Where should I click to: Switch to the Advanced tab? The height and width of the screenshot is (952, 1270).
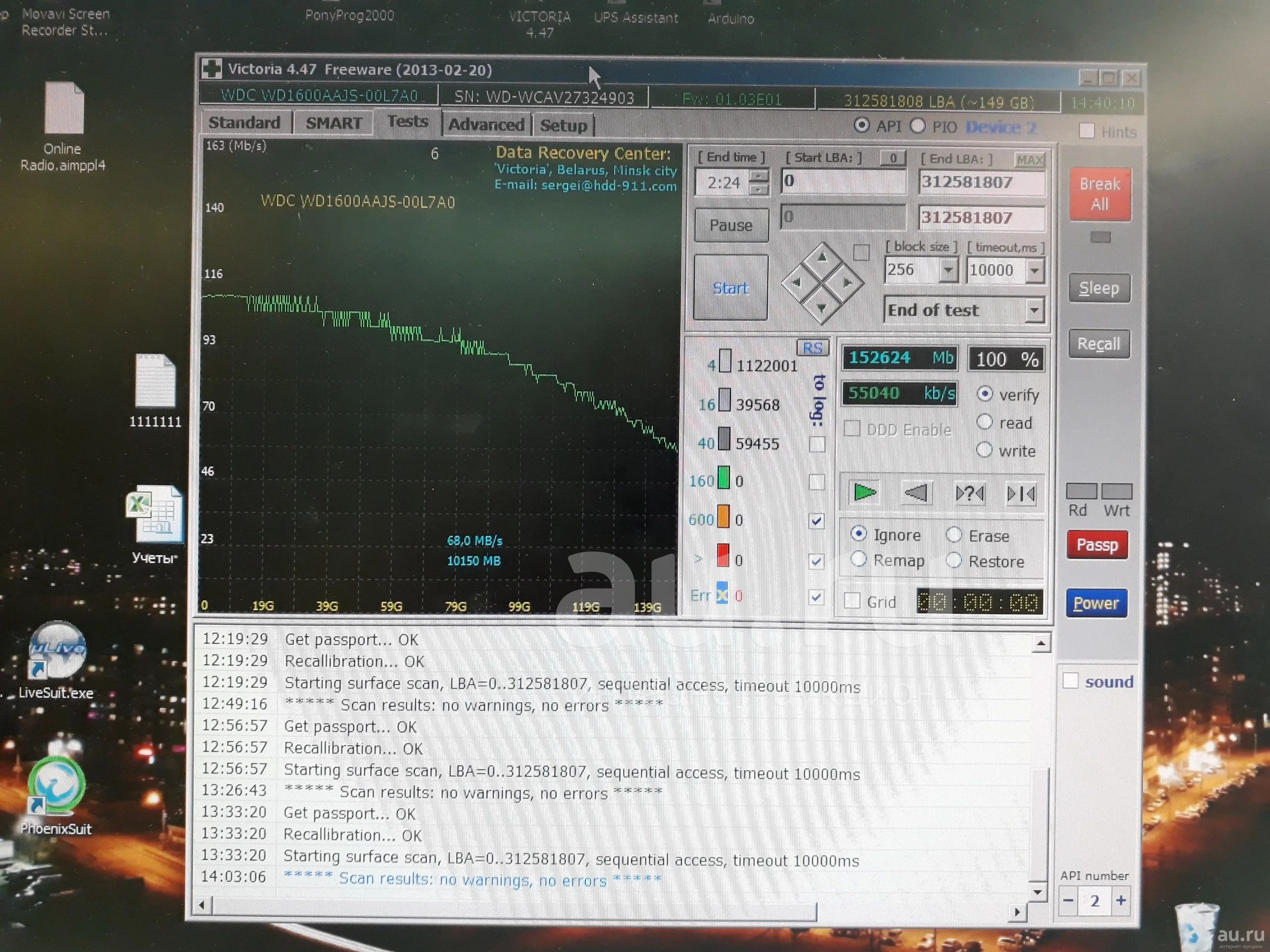486,124
